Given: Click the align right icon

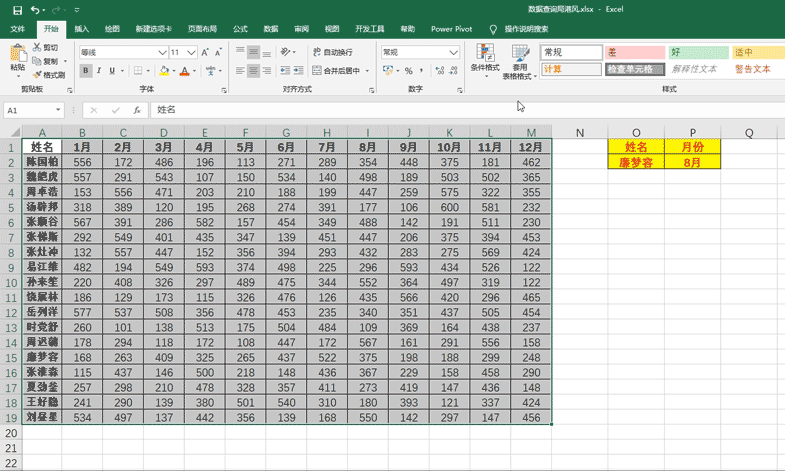Looking at the screenshot, I should coord(267,71).
